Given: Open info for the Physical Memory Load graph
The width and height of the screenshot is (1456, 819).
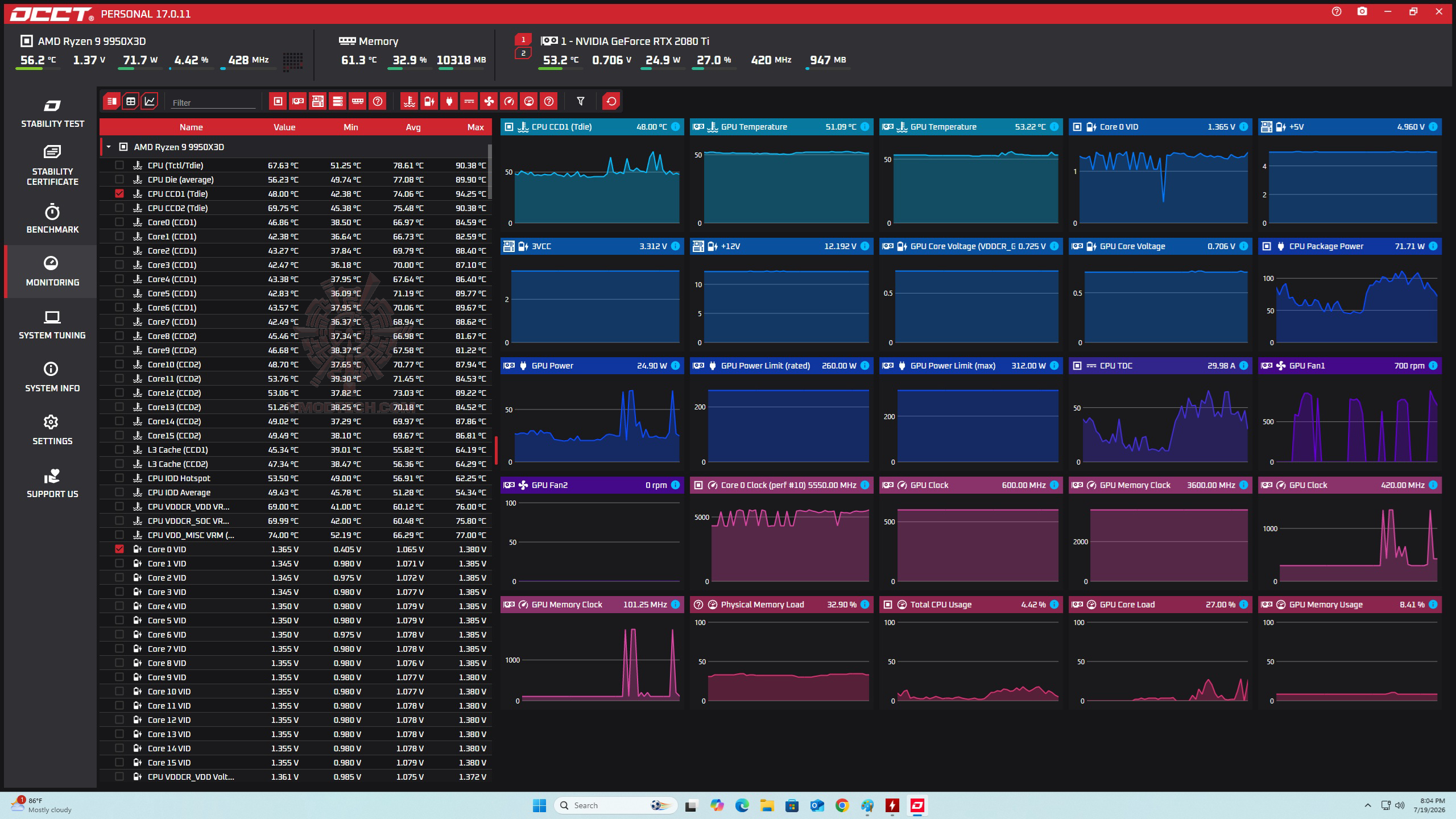Looking at the screenshot, I should tap(865, 605).
